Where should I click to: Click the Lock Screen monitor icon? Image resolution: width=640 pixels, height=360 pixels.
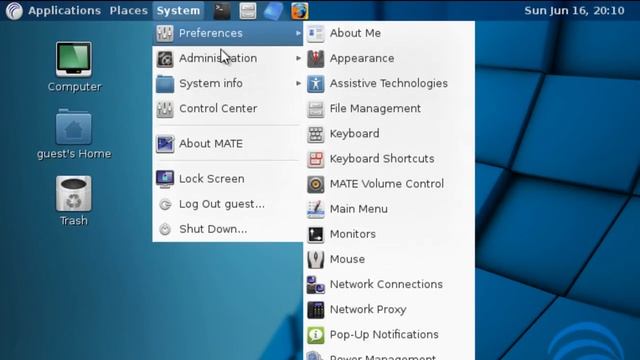pyautogui.click(x=165, y=179)
